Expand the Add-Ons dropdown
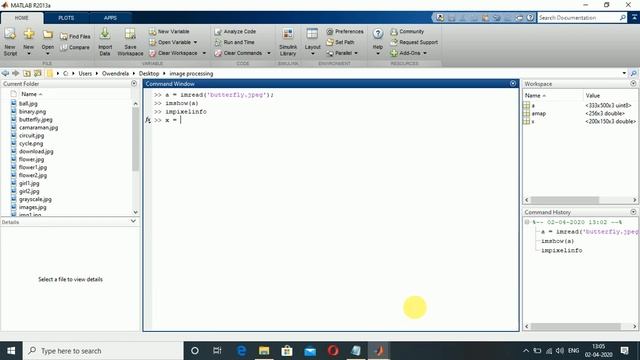The image size is (640, 360). [425, 53]
